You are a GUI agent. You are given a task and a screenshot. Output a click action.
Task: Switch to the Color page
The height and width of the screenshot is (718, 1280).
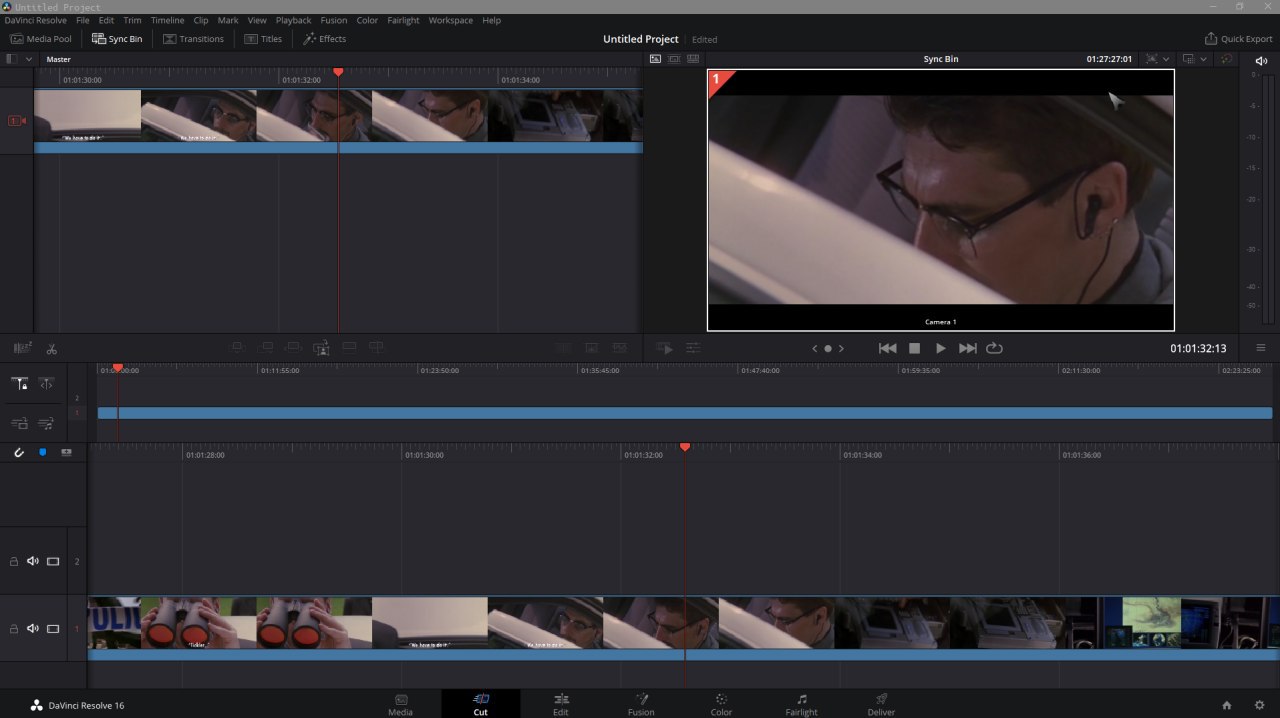[x=721, y=704]
